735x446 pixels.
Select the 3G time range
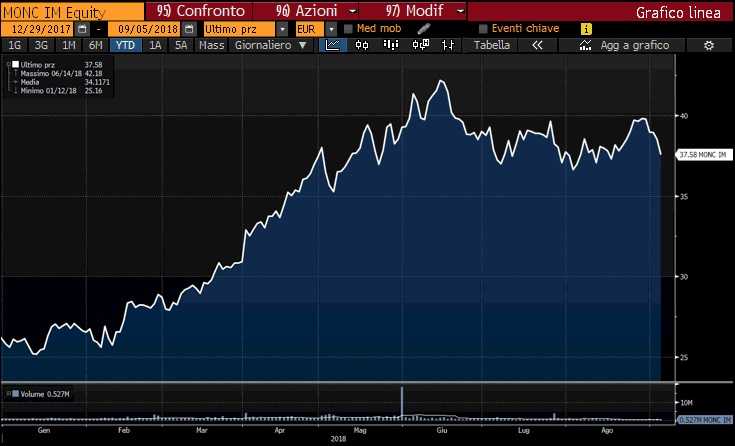coord(41,45)
